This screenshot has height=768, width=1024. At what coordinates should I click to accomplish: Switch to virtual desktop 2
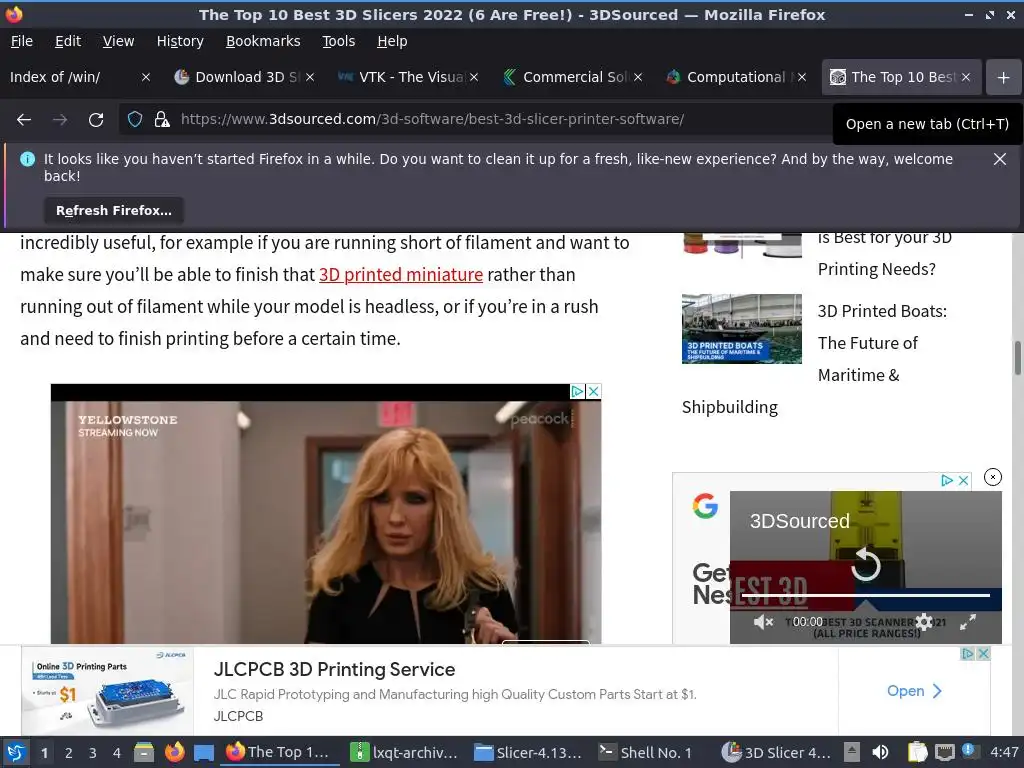point(69,753)
